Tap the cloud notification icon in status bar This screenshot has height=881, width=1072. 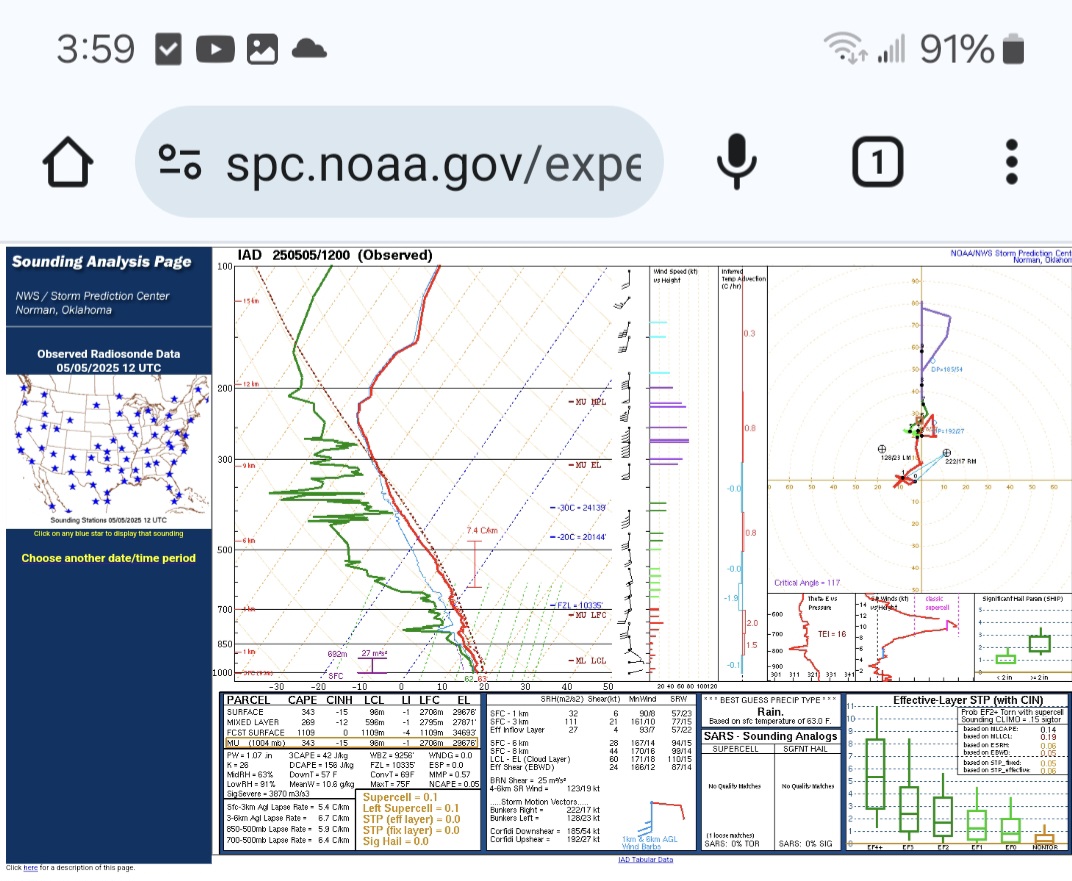[309, 49]
